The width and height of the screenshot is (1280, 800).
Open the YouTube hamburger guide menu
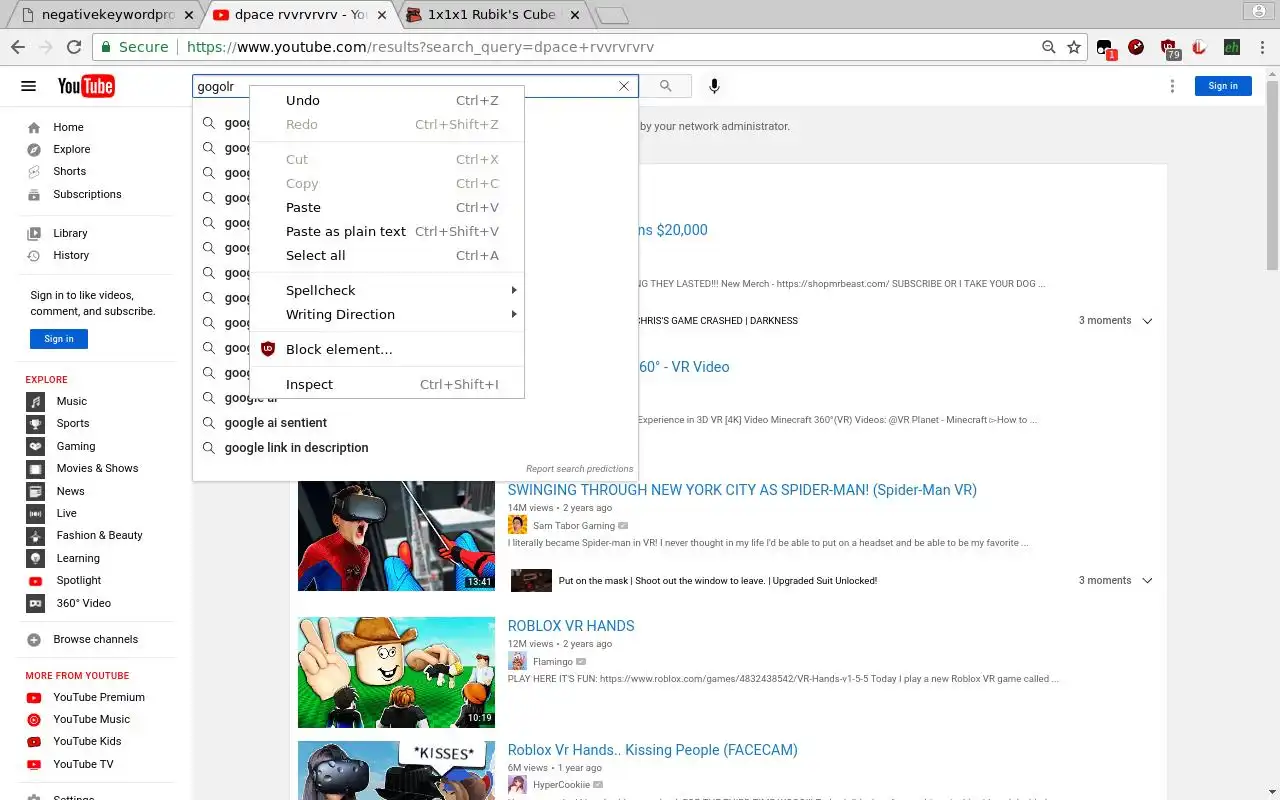(x=28, y=86)
